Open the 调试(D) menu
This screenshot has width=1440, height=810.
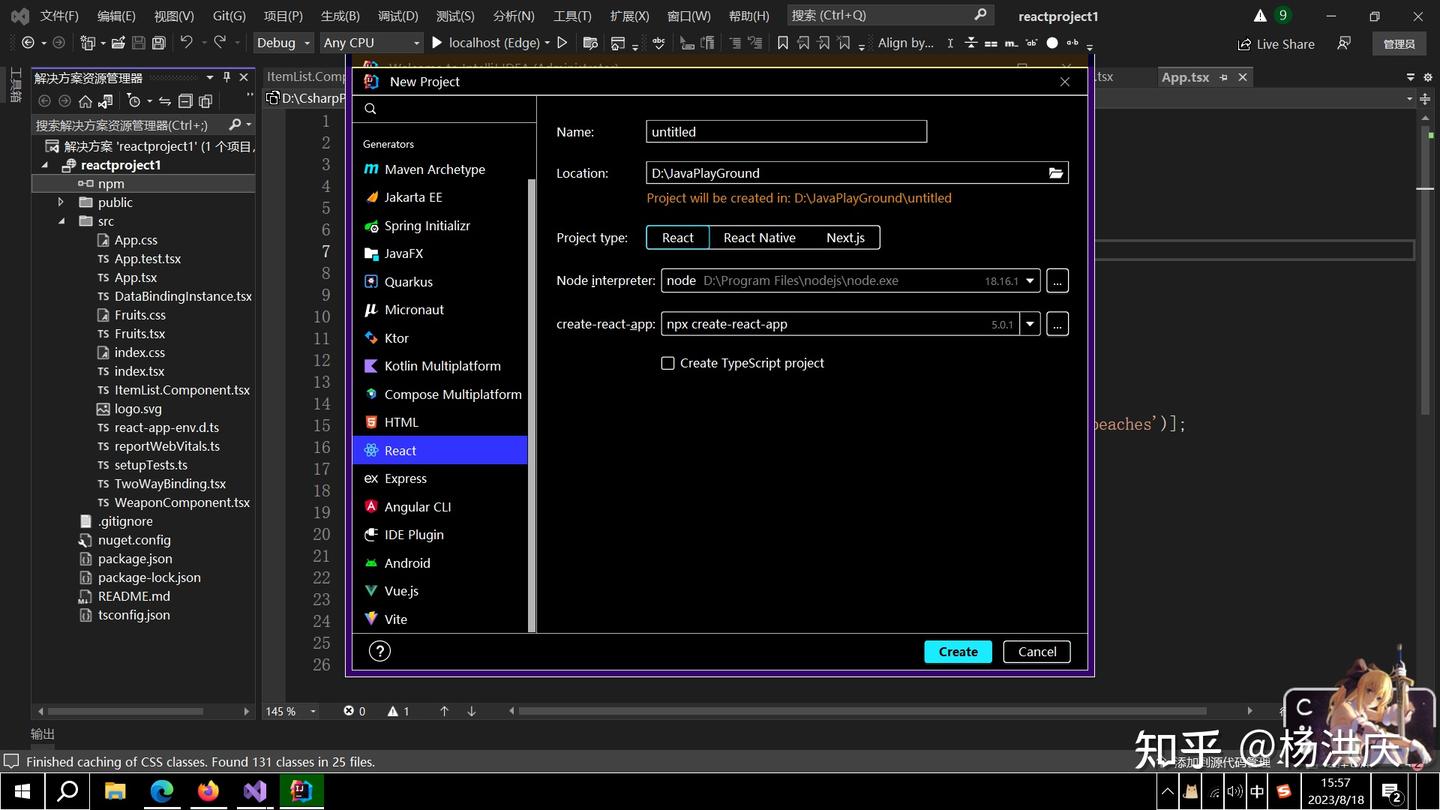click(398, 16)
